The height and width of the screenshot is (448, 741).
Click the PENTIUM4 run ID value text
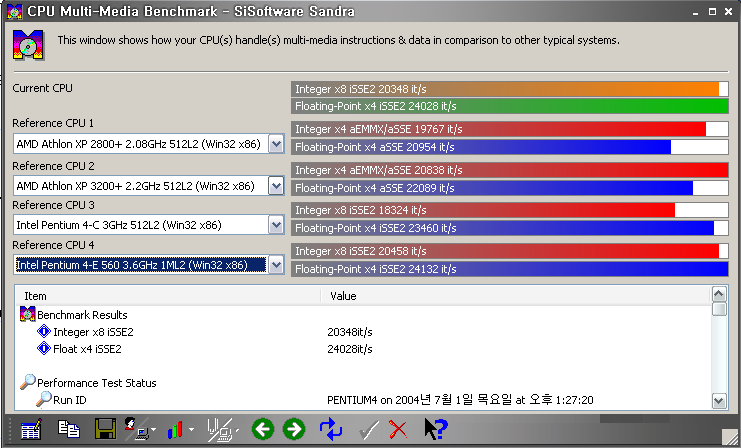pos(460,400)
